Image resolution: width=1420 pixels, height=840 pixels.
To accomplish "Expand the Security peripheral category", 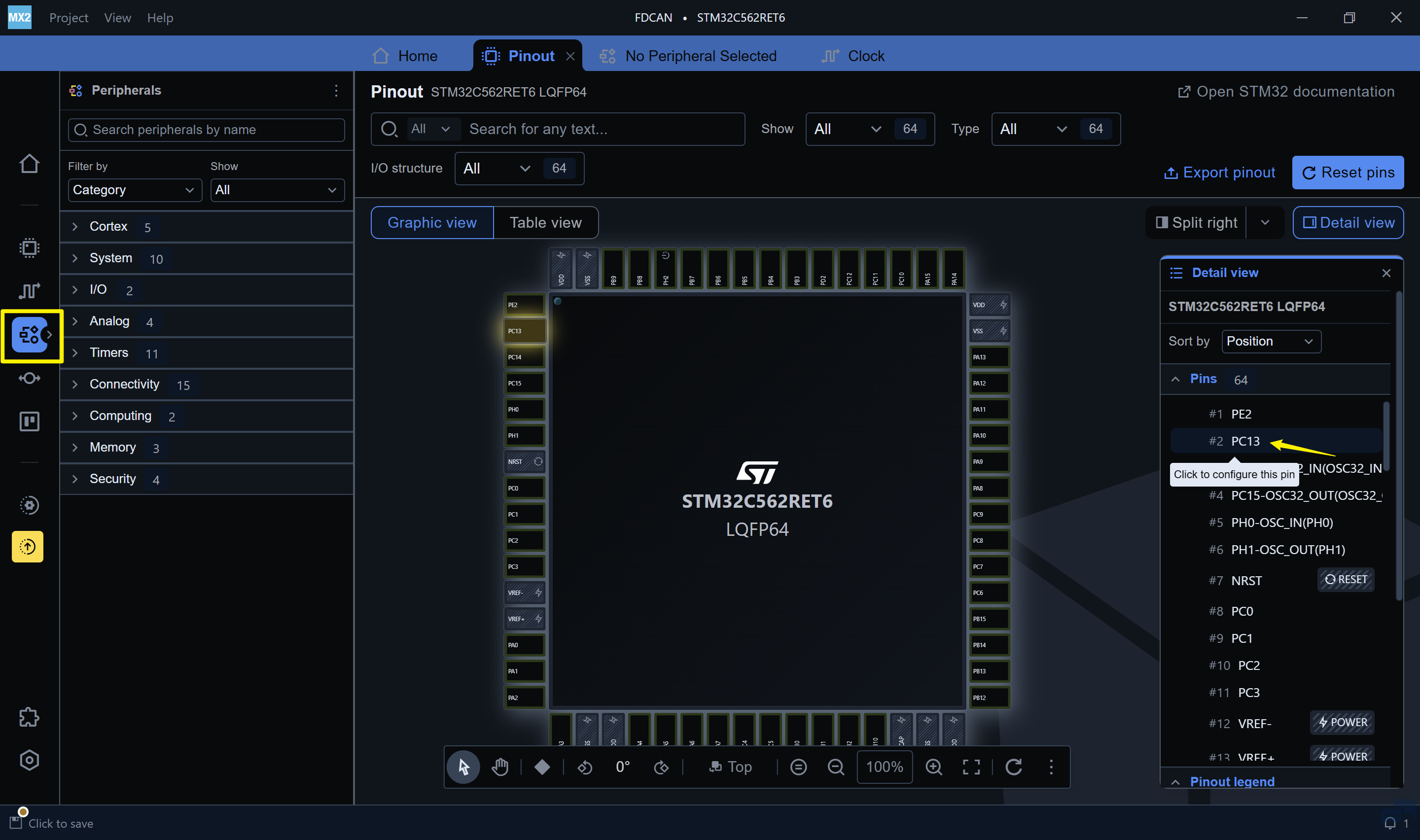I will coord(207,480).
